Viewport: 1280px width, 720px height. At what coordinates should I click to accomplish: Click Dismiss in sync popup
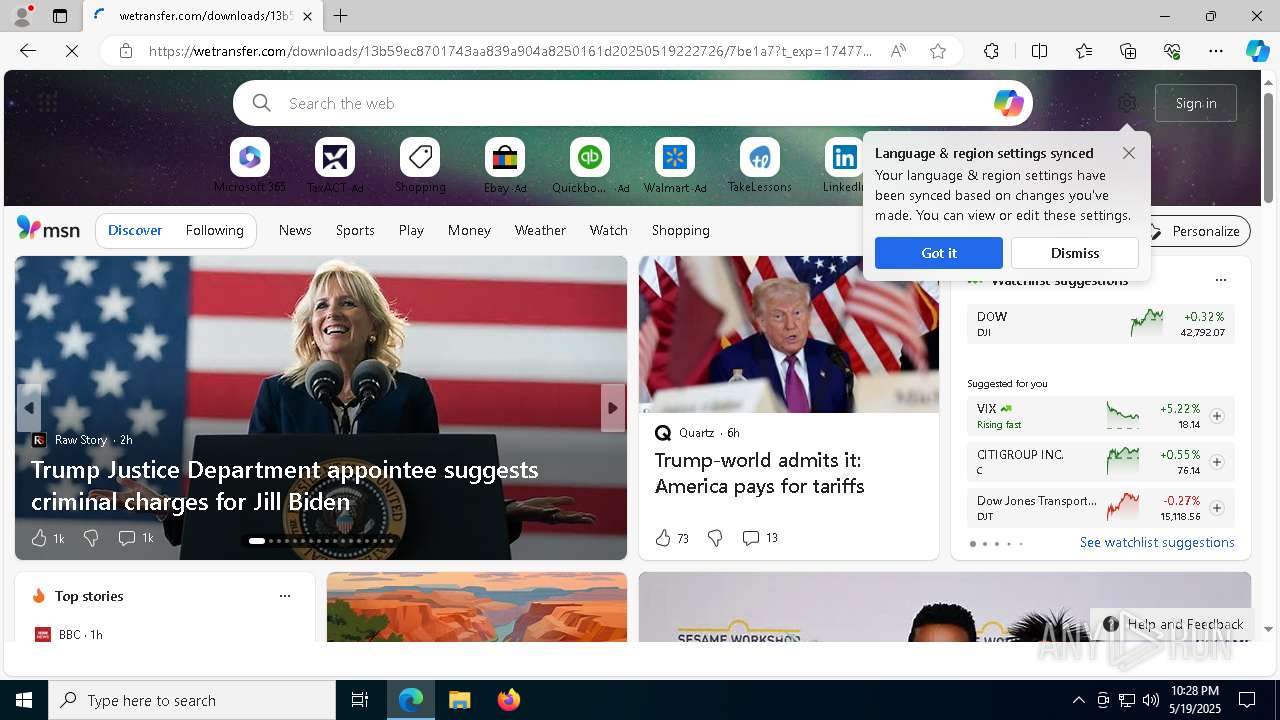tap(1075, 253)
